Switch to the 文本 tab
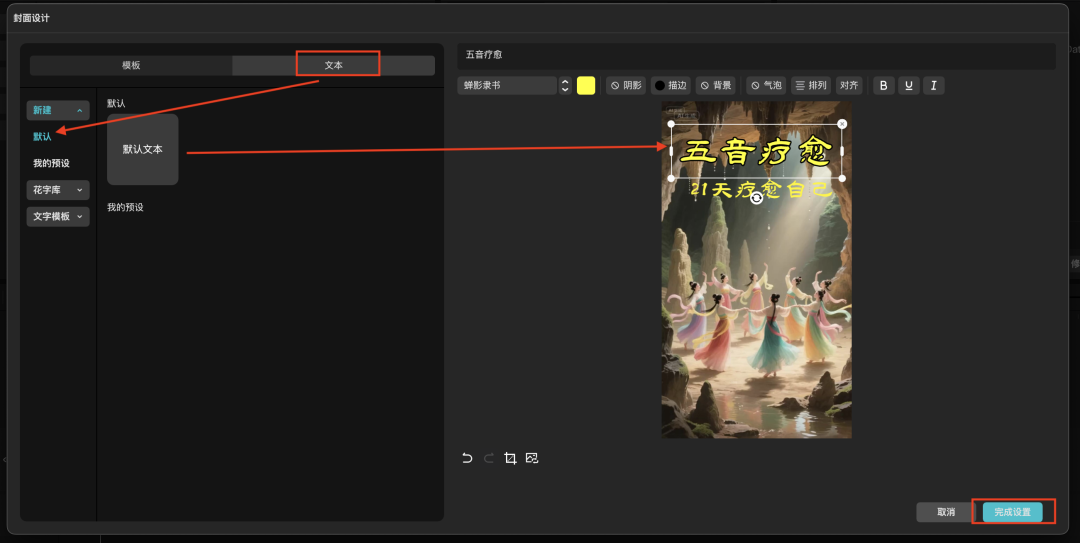The height and width of the screenshot is (543, 1080). (333, 65)
